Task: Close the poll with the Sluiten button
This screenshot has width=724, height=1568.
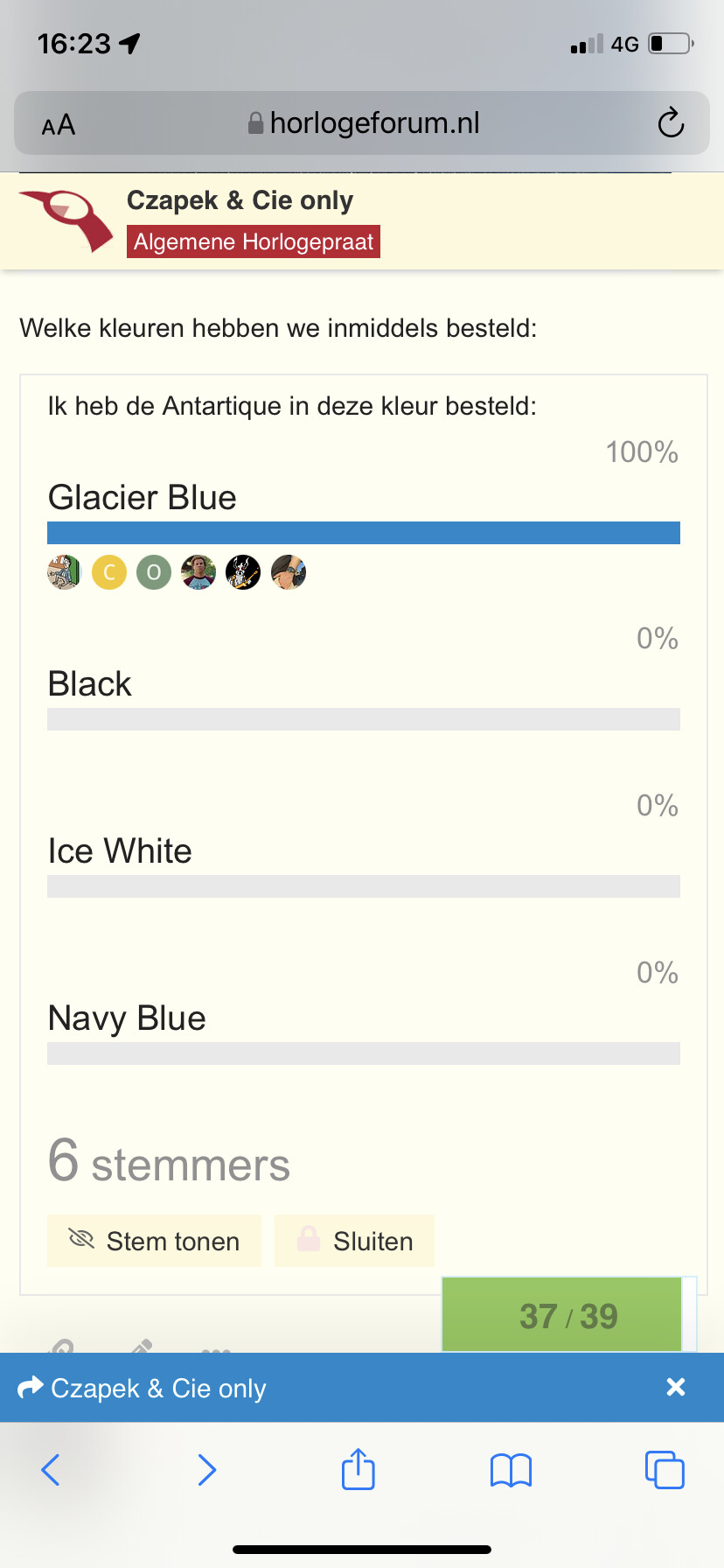Action: (354, 1241)
